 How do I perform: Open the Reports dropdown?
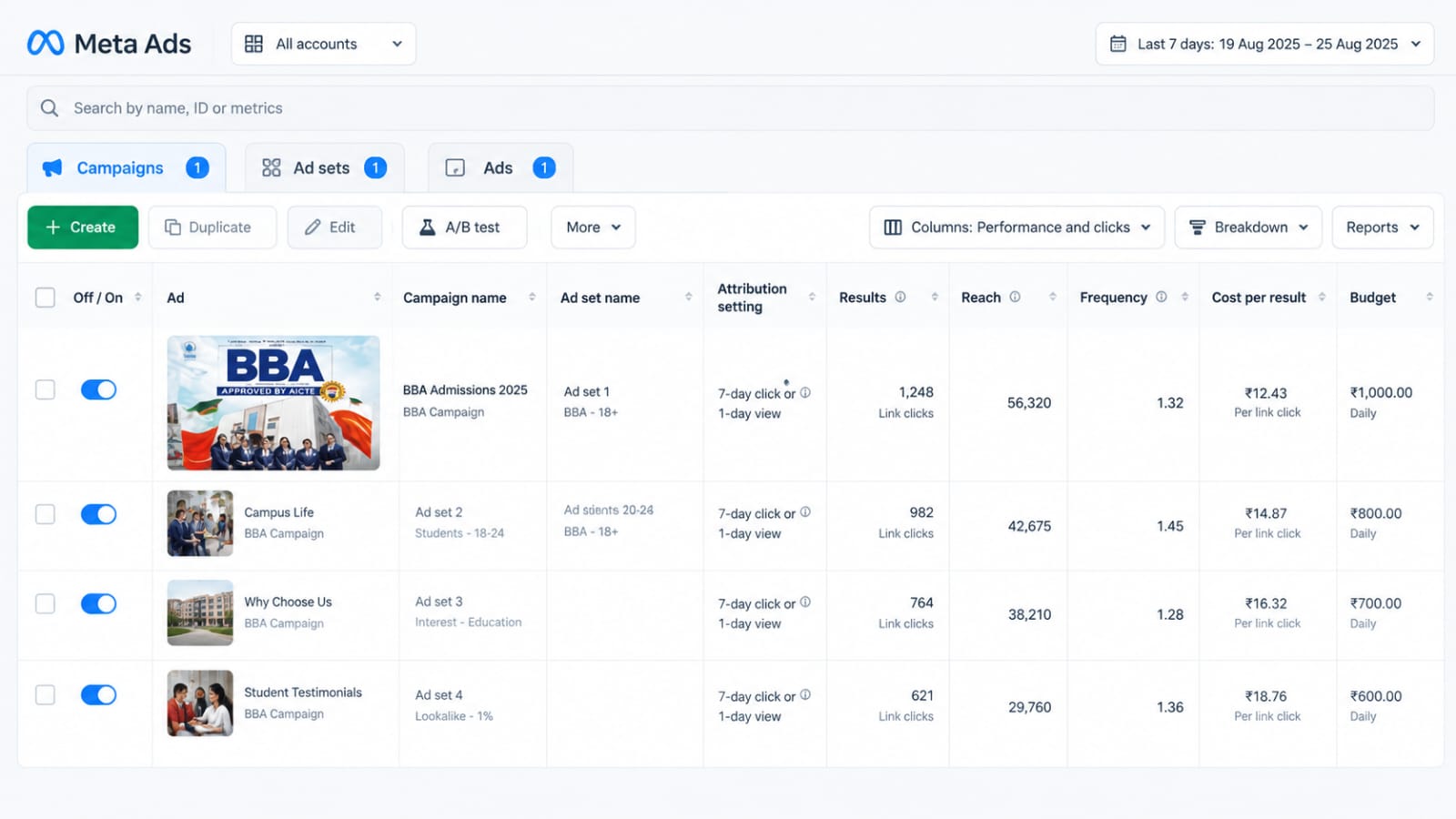[1382, 227]
